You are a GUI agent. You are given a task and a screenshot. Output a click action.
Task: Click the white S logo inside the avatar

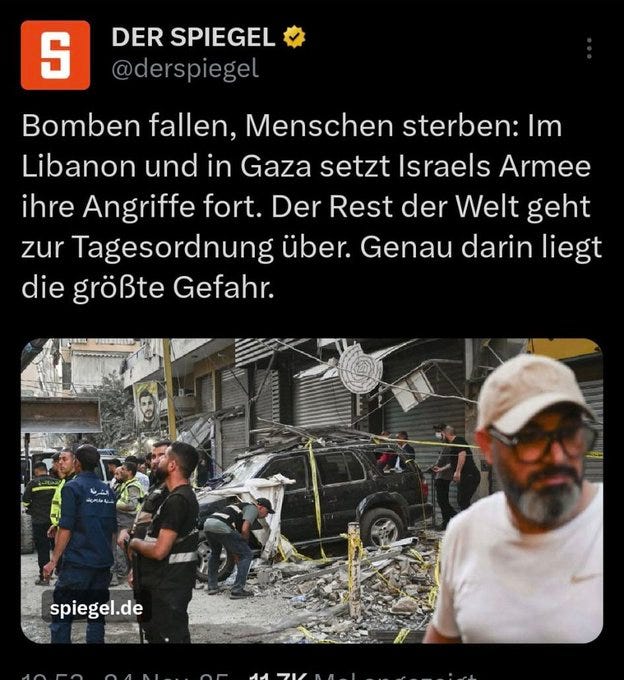pyautogui.click(x=56, y=56)
